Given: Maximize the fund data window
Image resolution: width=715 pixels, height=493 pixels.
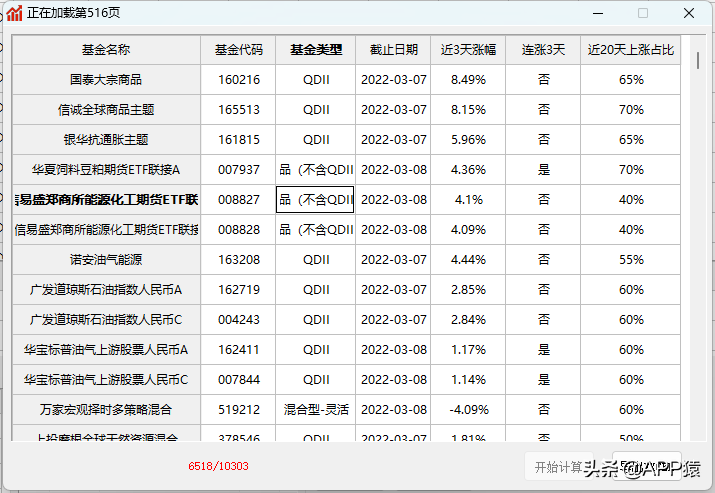Looking at the screenshot, I should point(643,13).
